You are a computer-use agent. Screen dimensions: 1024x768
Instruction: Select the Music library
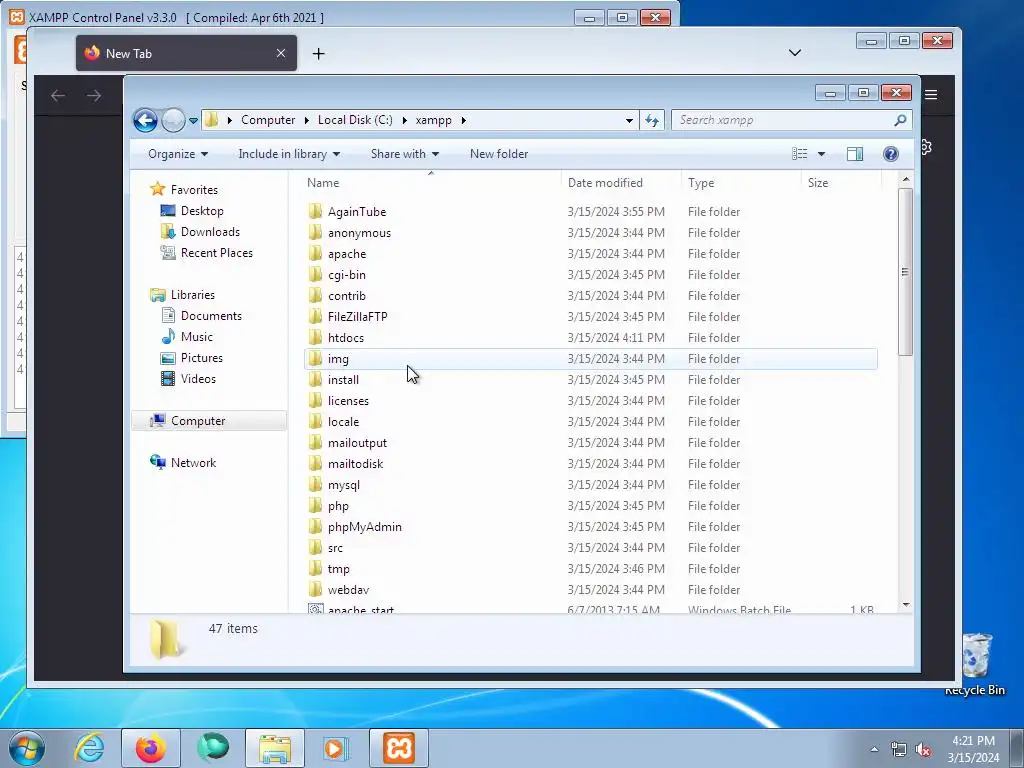[197, 337]
